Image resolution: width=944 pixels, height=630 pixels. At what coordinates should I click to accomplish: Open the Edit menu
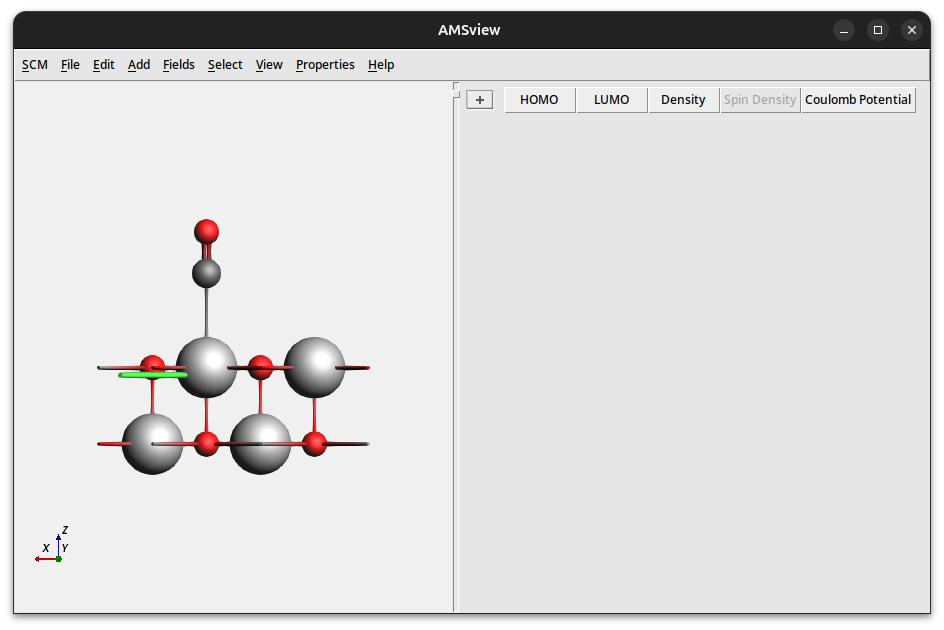(x=104, y=65)
